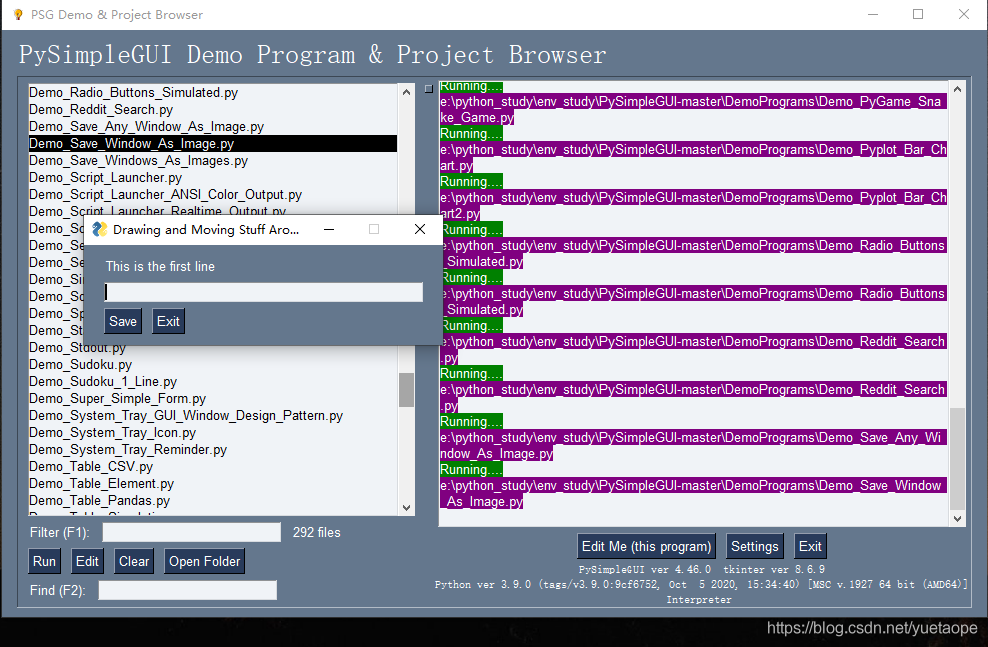
Task: Select Demo_Script_Launcher.py
Action: (x=213, y=178)
